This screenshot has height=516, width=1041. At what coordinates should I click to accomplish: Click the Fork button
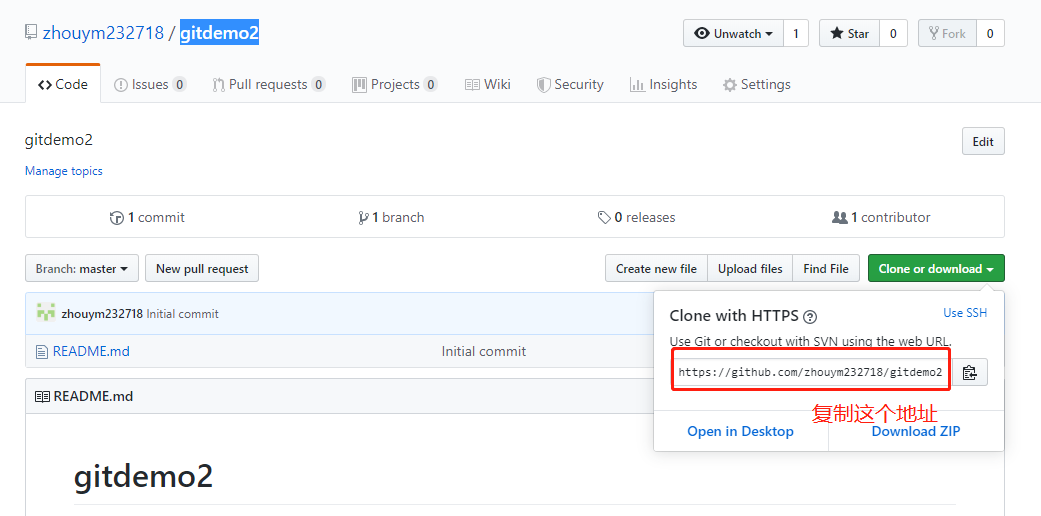pos(947,33)
